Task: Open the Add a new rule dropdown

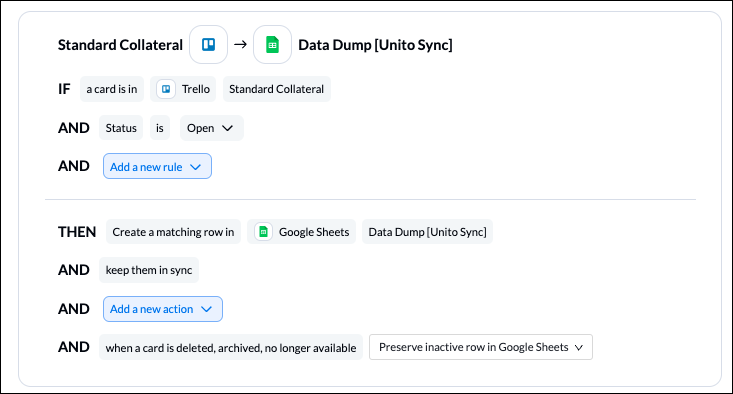Action: coord(157,166)
